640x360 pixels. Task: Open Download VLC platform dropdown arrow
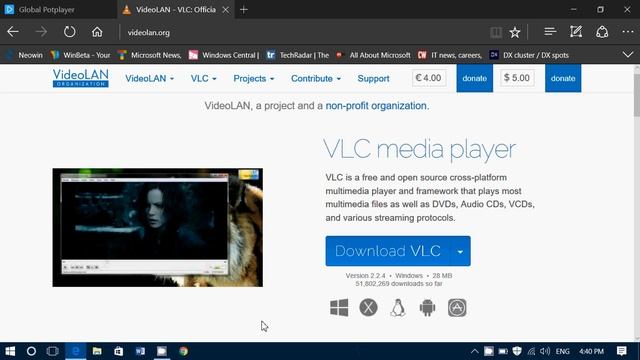460,251
